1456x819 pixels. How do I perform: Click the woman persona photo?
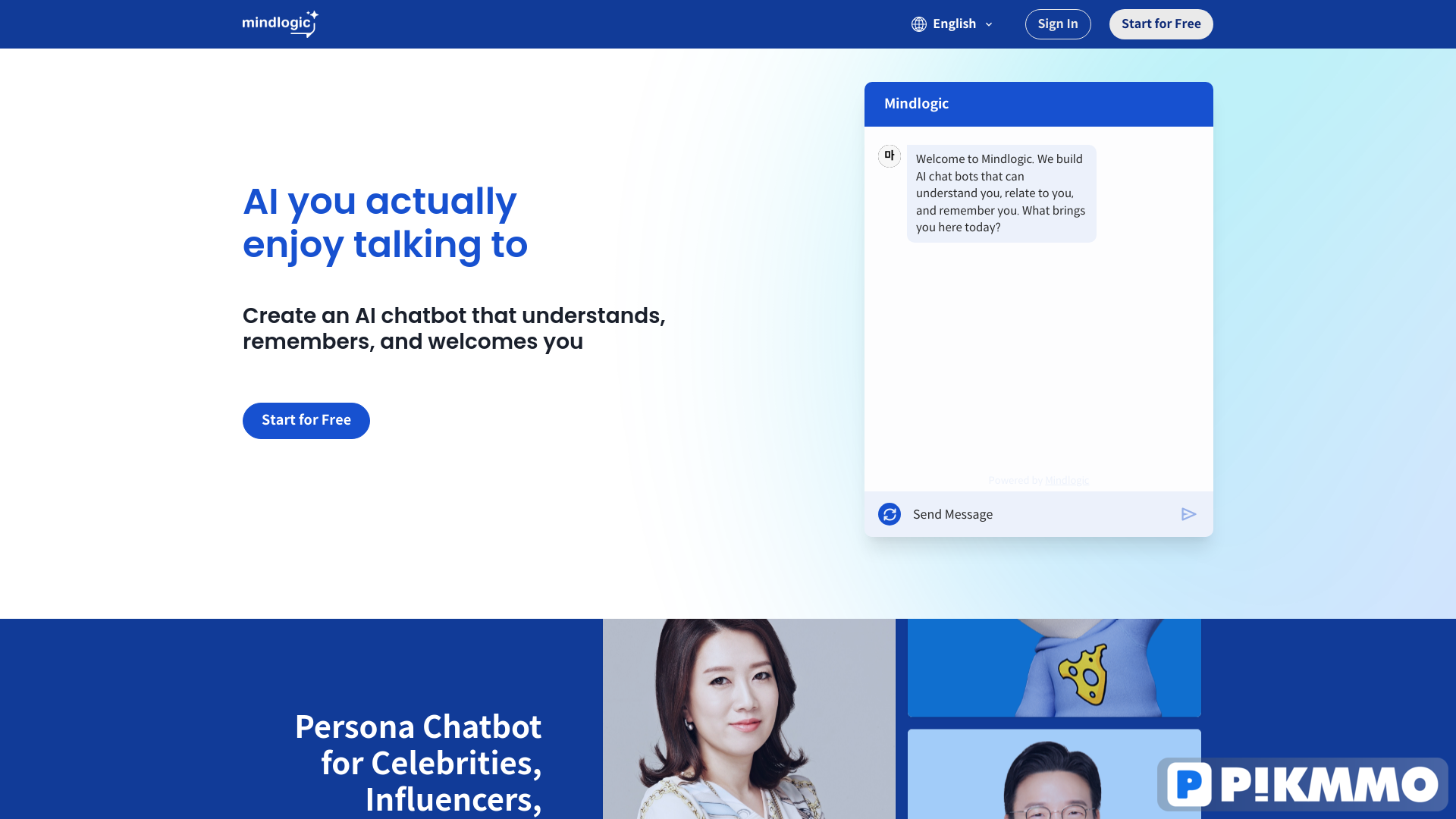point(749,719)
